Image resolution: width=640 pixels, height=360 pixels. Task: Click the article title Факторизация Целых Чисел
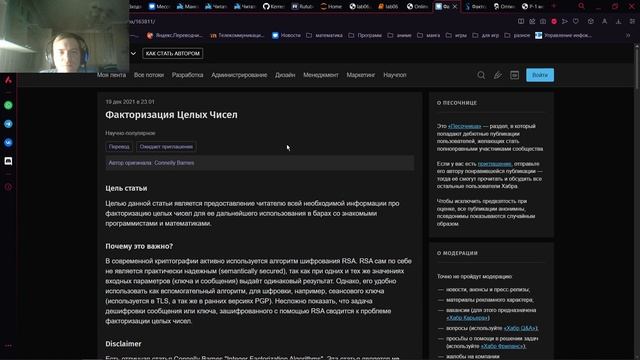pyautogui.click(x=171, y=115)
